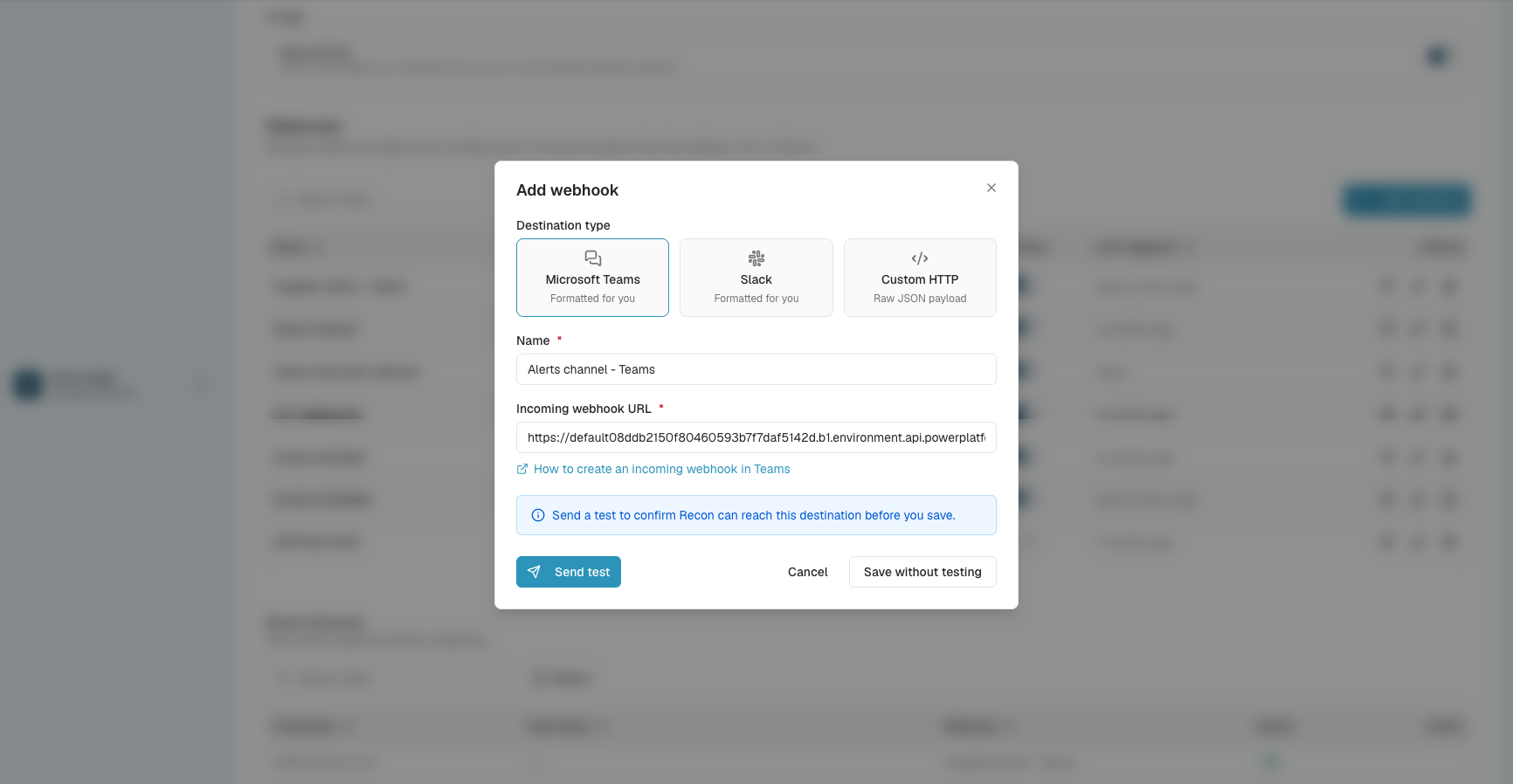The image size is (1513, 784).
Task: Save without testing the webhook
Action: (x=922, y=572)
